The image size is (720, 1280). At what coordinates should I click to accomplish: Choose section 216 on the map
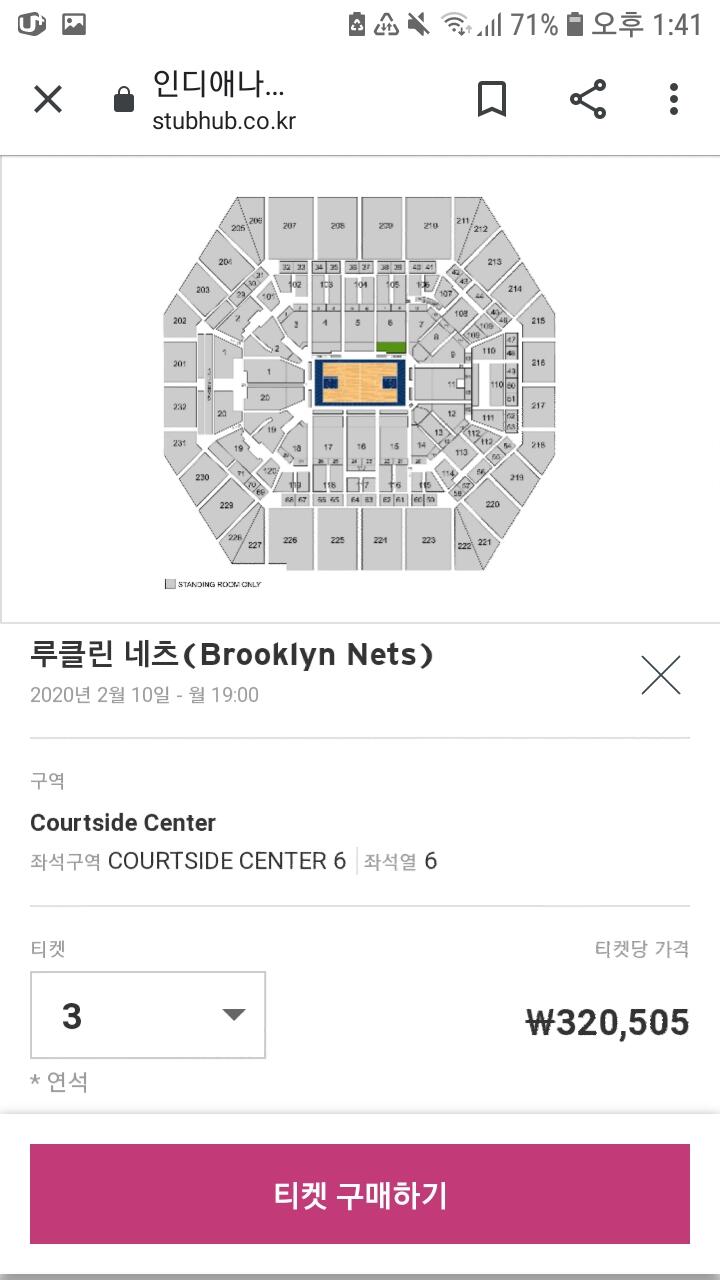[538, 364]
